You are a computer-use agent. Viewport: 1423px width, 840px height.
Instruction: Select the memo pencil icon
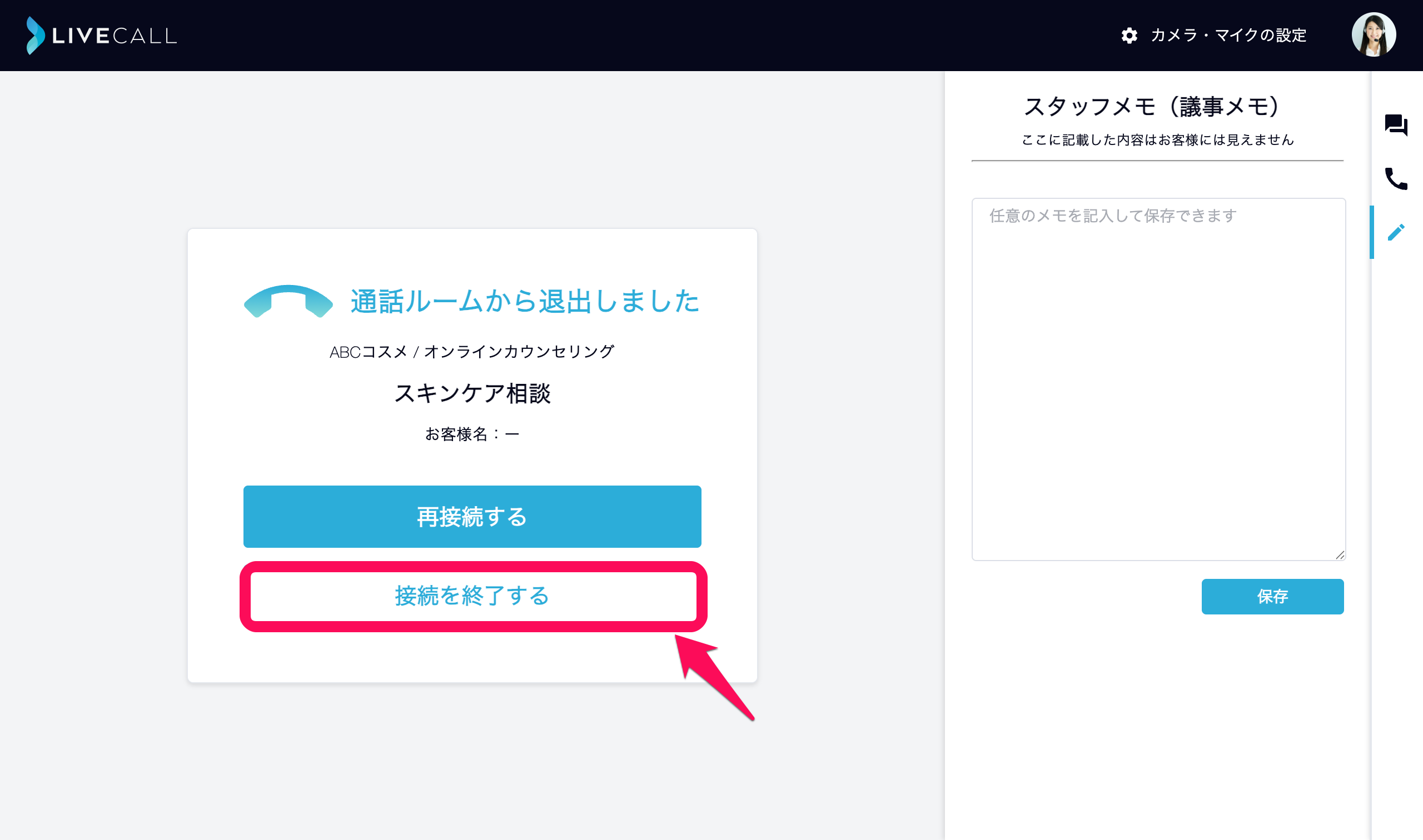(1396, 232)
